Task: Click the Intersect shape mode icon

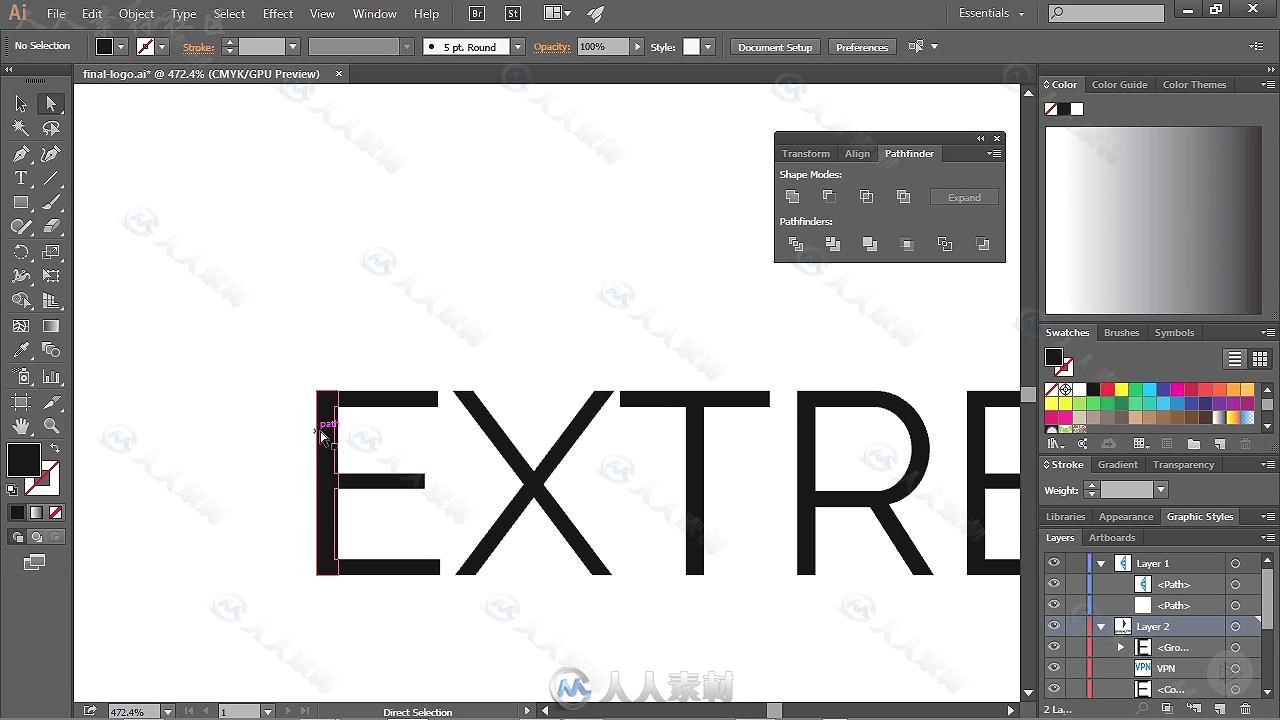Action: coord(866,197)
